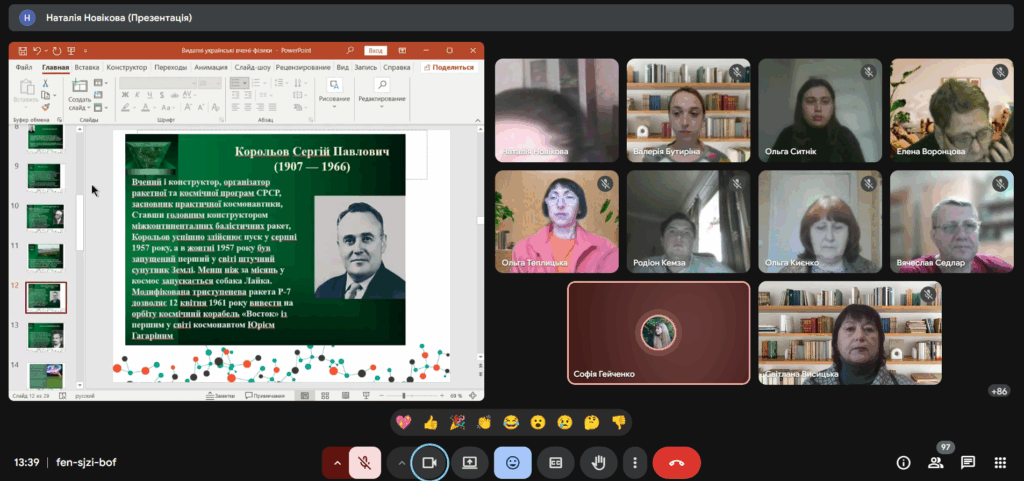Expand audio settings arrow beside microphone

coord(336,463)
